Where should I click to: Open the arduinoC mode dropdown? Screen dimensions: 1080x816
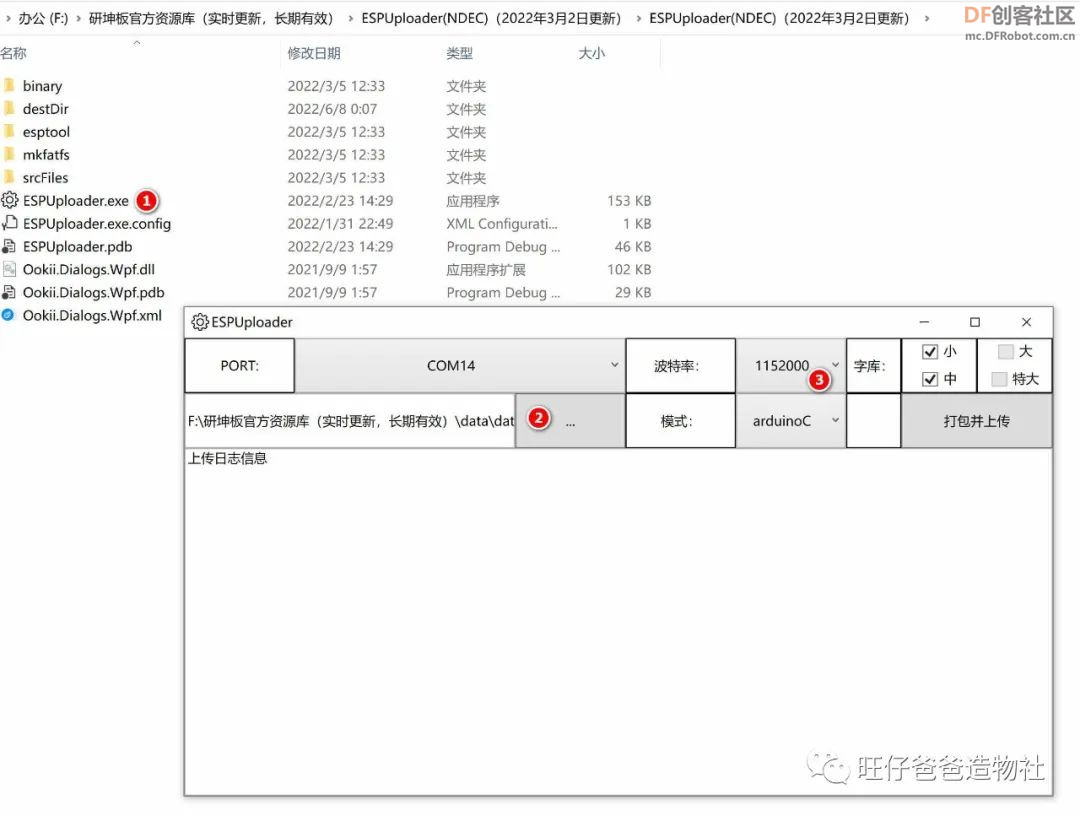point(791,421)
